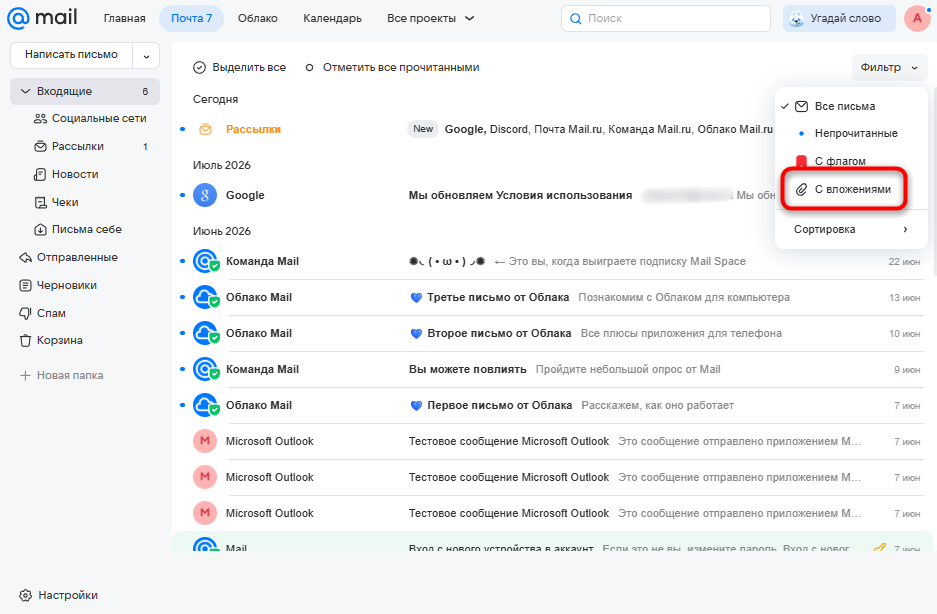This screenshot has width=937, height=614.
Task: Toggle the Выделить все checkbox
Action: pyautogui.click(x=199, y=68)
